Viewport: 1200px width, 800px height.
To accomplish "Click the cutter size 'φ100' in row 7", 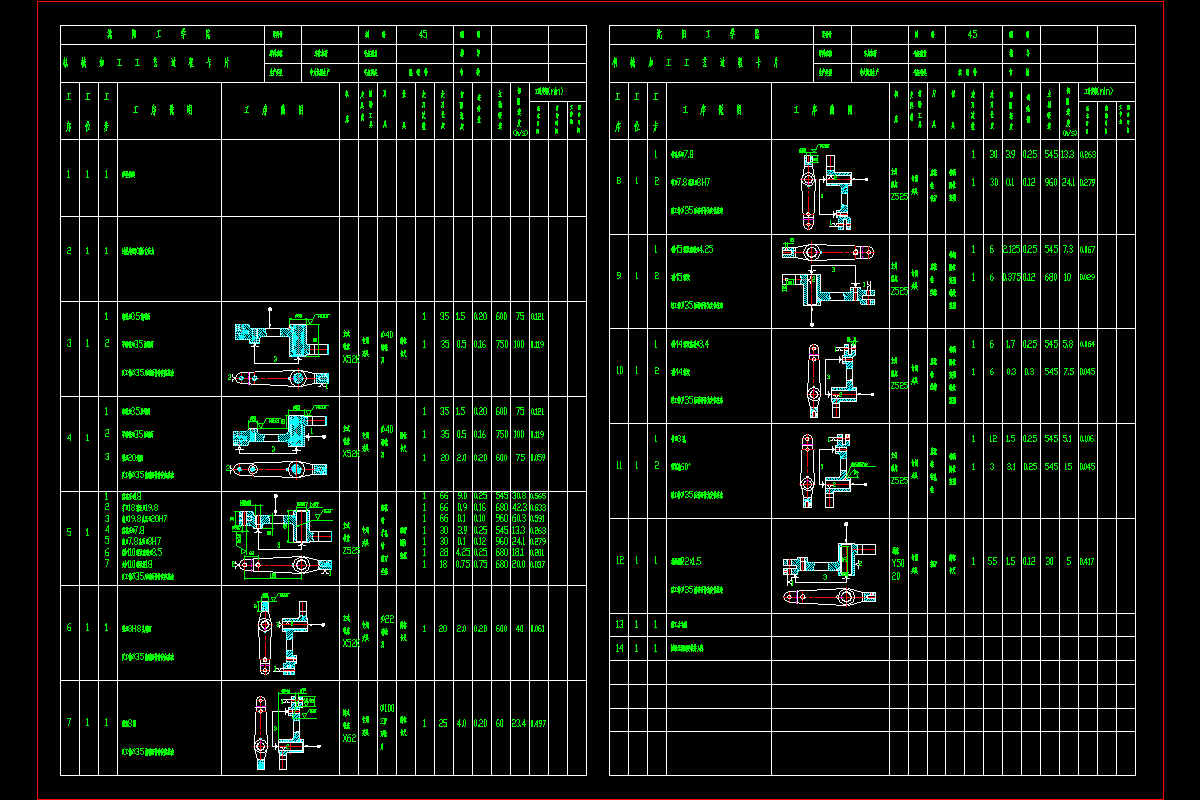I will (387, 708).
